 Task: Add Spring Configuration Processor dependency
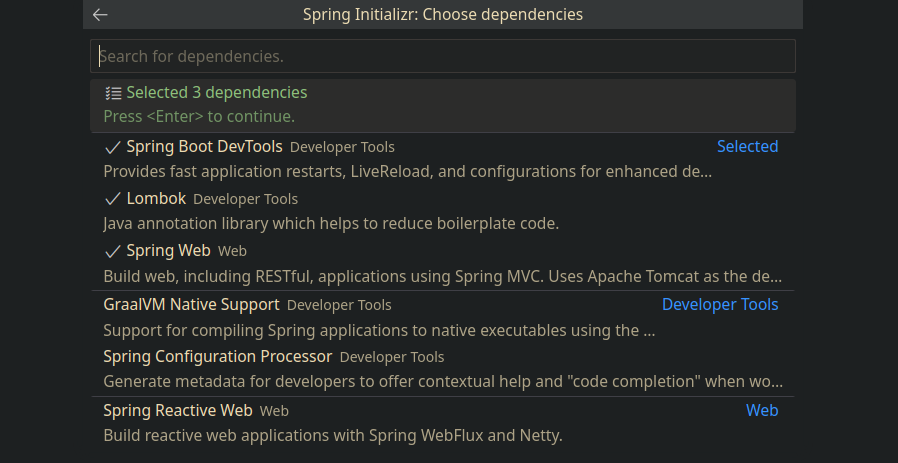tap(218, 357)
